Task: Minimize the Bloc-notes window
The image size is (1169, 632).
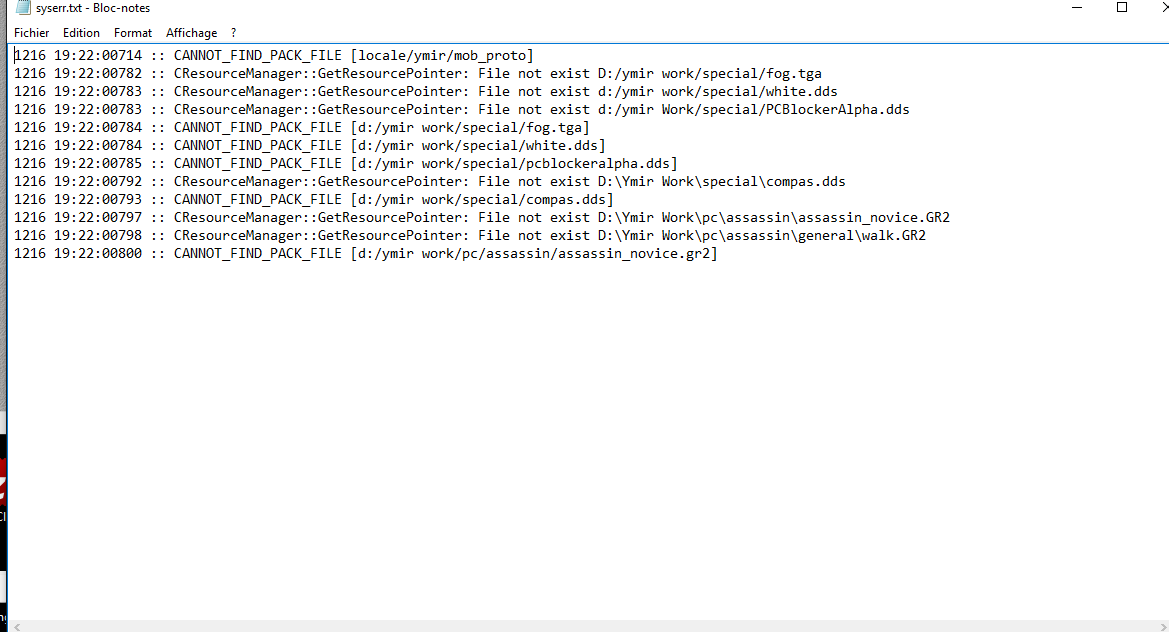Action: tap(1077, 7)
